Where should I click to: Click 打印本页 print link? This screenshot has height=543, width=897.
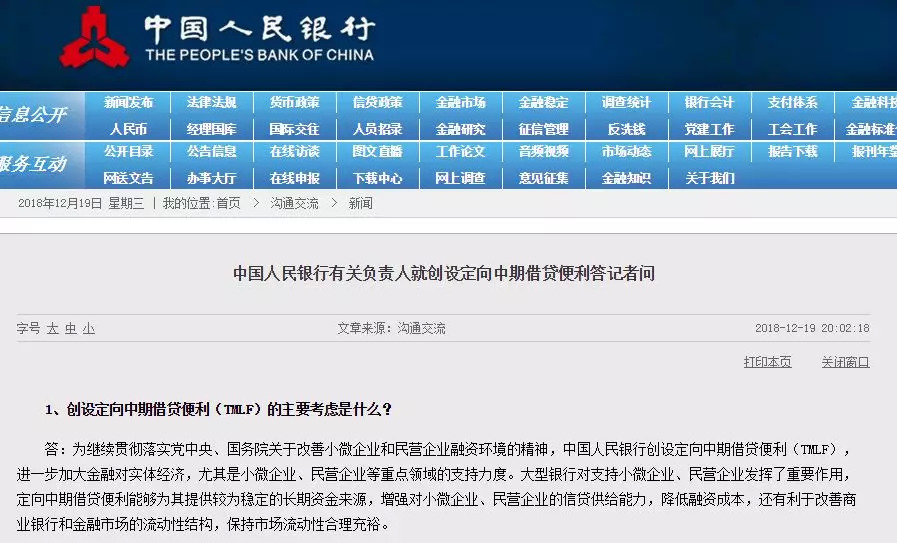(x=768, y=362)
